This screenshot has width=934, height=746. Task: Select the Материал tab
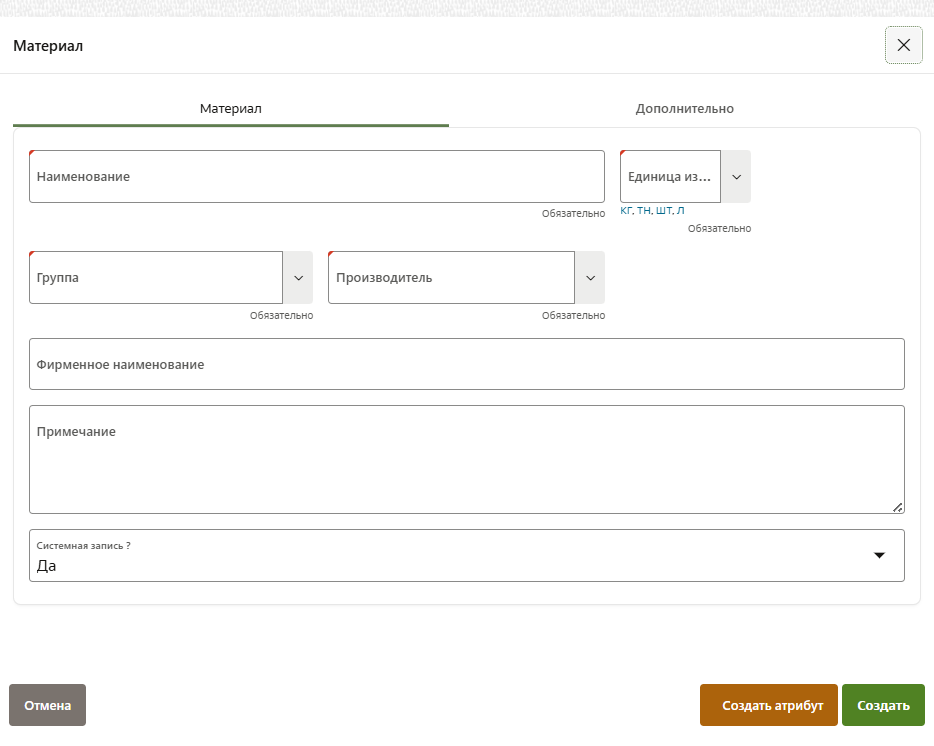pyautogui.click(x=230, y=108)
